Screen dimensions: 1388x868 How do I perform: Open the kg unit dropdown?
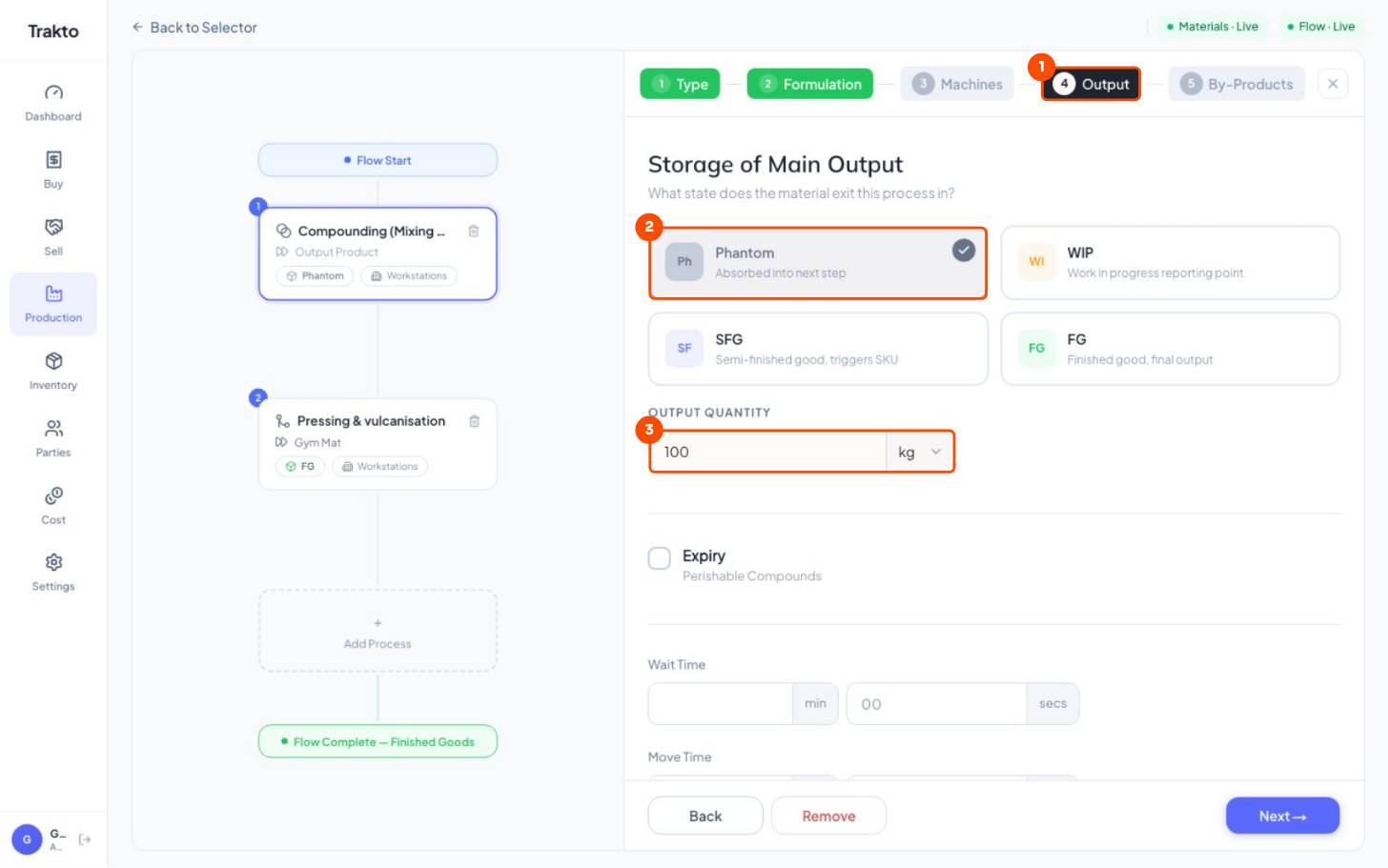tap(919, 452)
